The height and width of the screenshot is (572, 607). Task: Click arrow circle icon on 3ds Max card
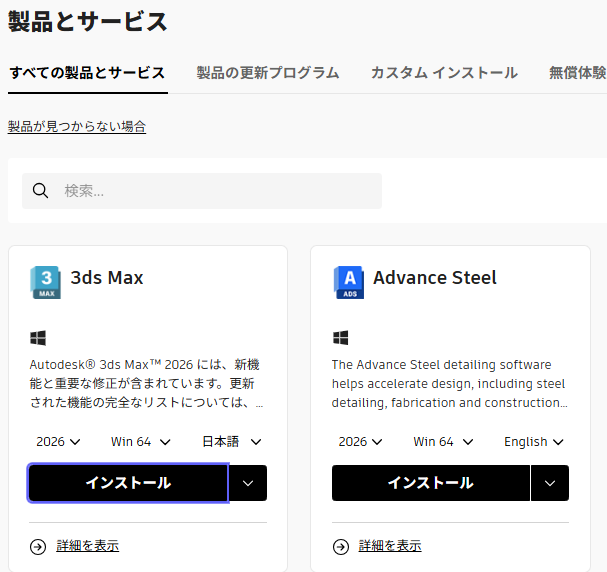click(38, 547)
